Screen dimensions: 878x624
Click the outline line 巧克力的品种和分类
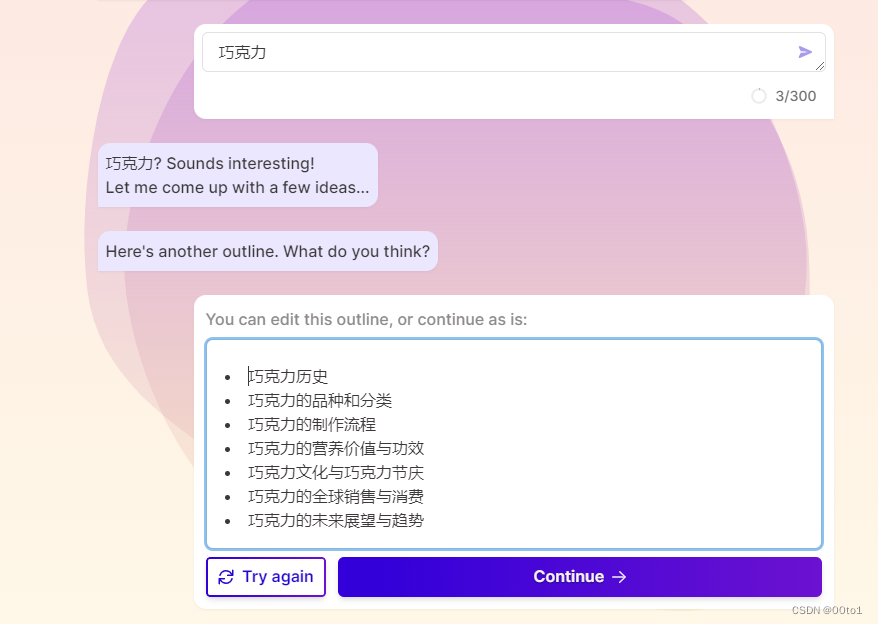click(320, 401)
